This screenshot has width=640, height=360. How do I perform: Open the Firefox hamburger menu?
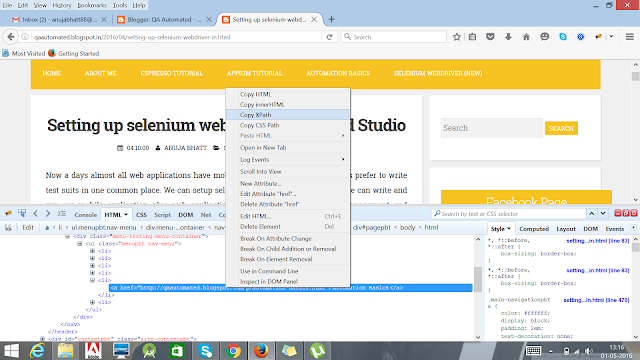point(630,37)
